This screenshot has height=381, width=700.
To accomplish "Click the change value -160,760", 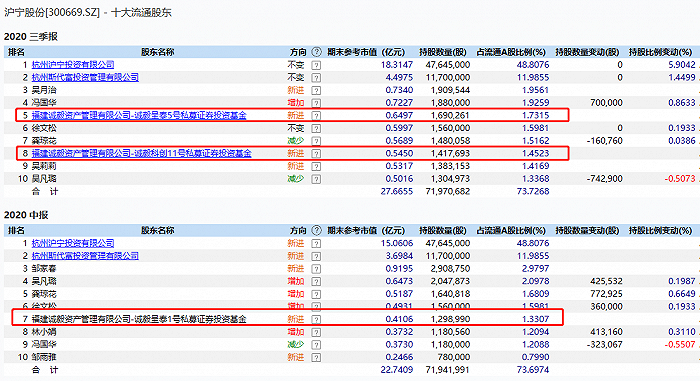I will pos(604,141).
